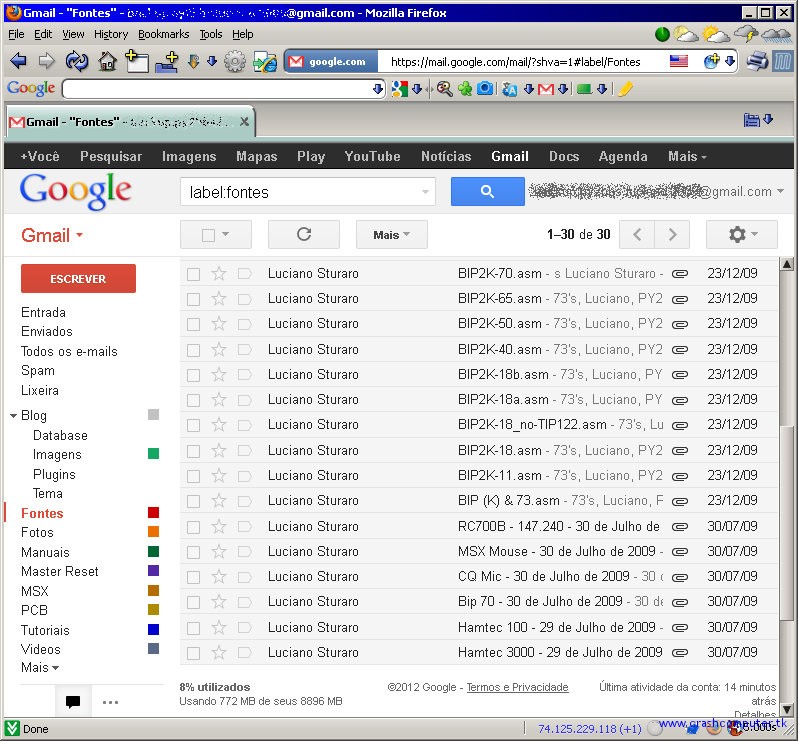
Task: Open the Mais actions dropdown above the list
Action: 391,235
